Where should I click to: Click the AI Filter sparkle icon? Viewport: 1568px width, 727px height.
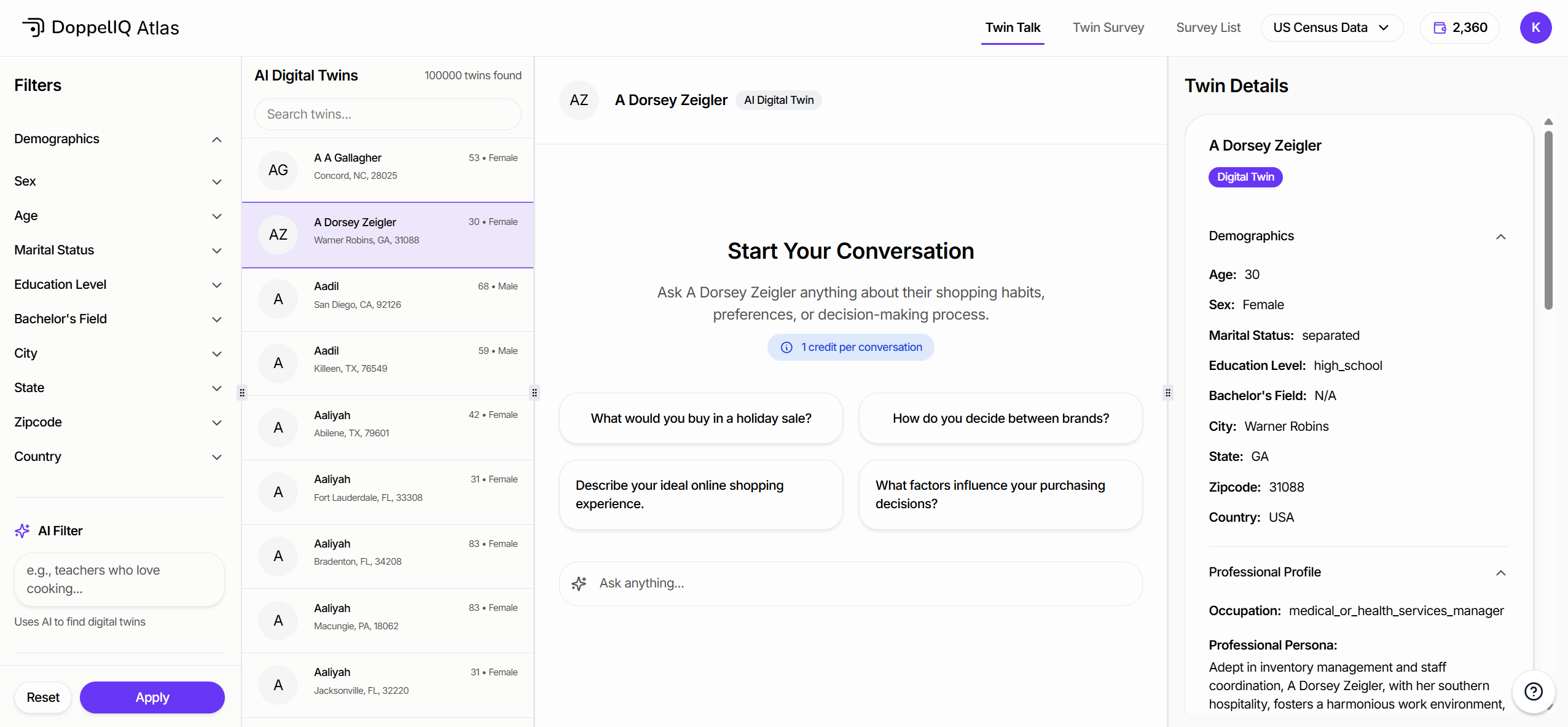22,530
